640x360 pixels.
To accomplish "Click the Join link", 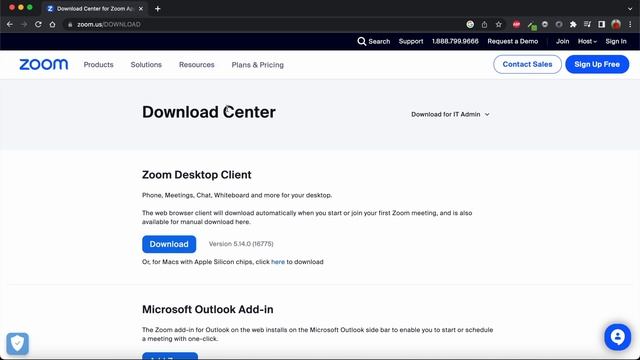I will tap(562, 41).
